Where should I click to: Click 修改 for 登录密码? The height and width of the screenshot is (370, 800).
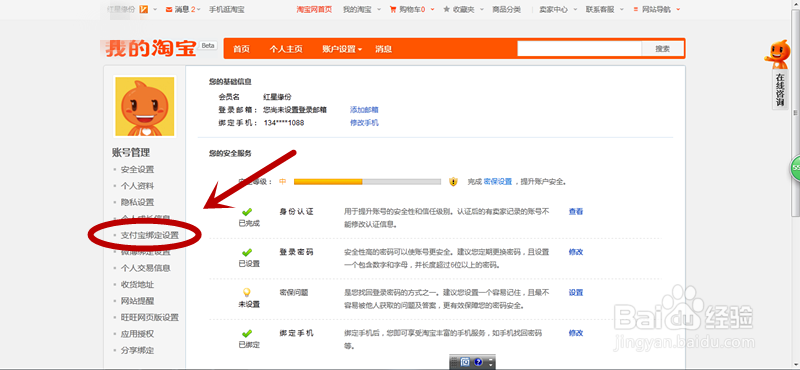[576, 252]
